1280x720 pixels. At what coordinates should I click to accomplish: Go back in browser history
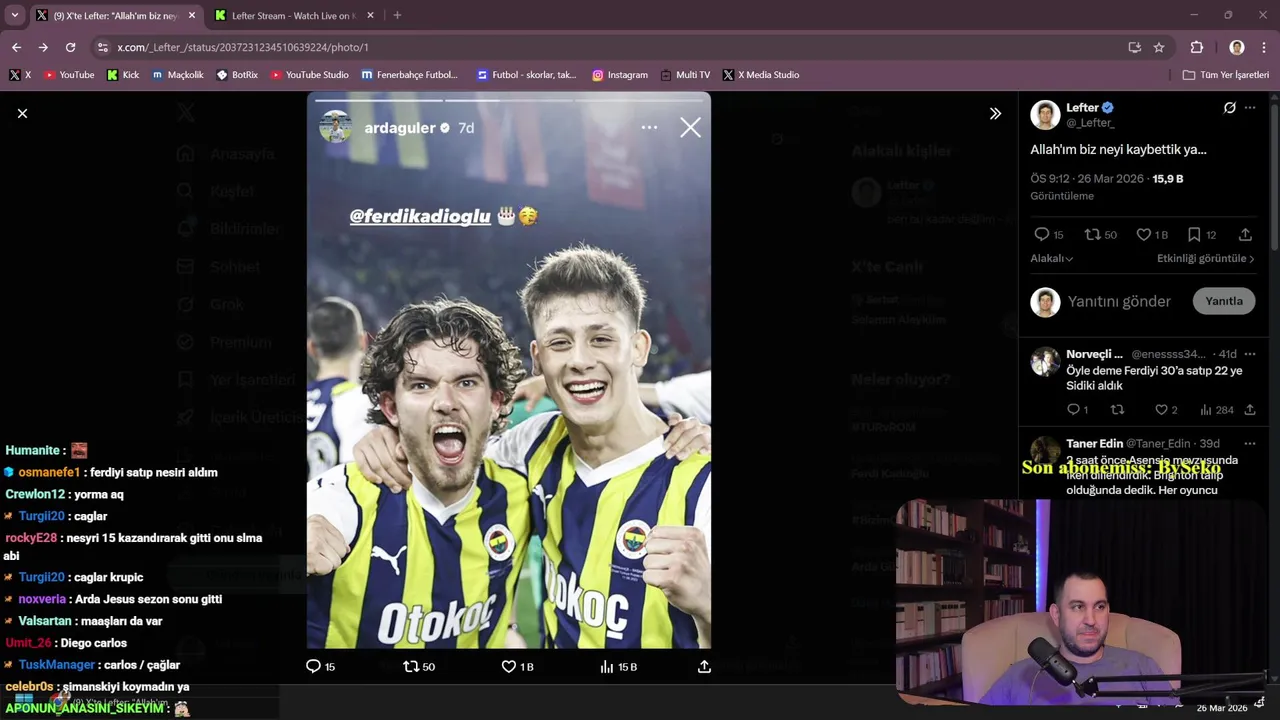16,47
